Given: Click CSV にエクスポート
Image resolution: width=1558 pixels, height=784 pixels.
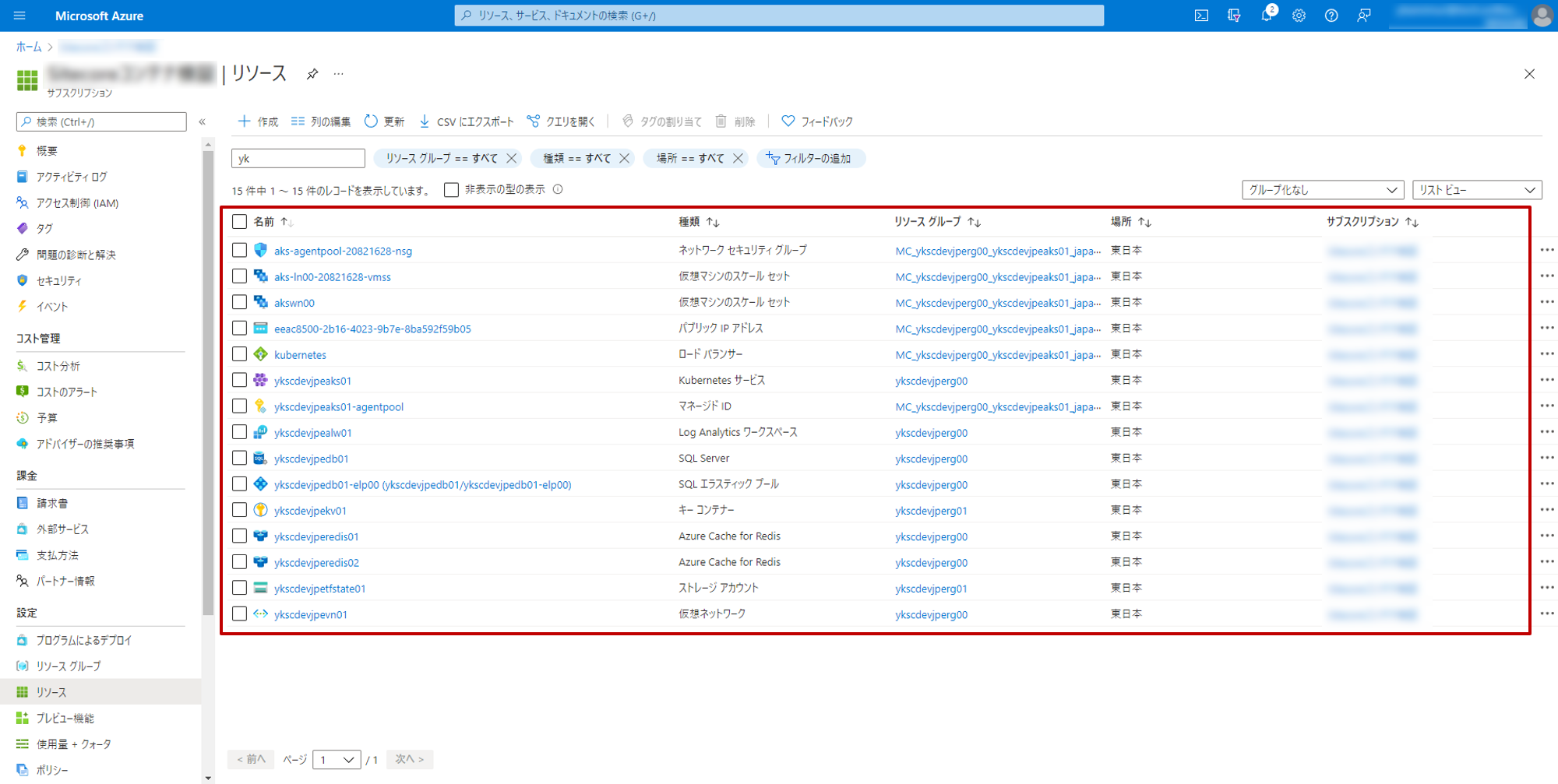Looking at the screenshot, I should 467,121.
